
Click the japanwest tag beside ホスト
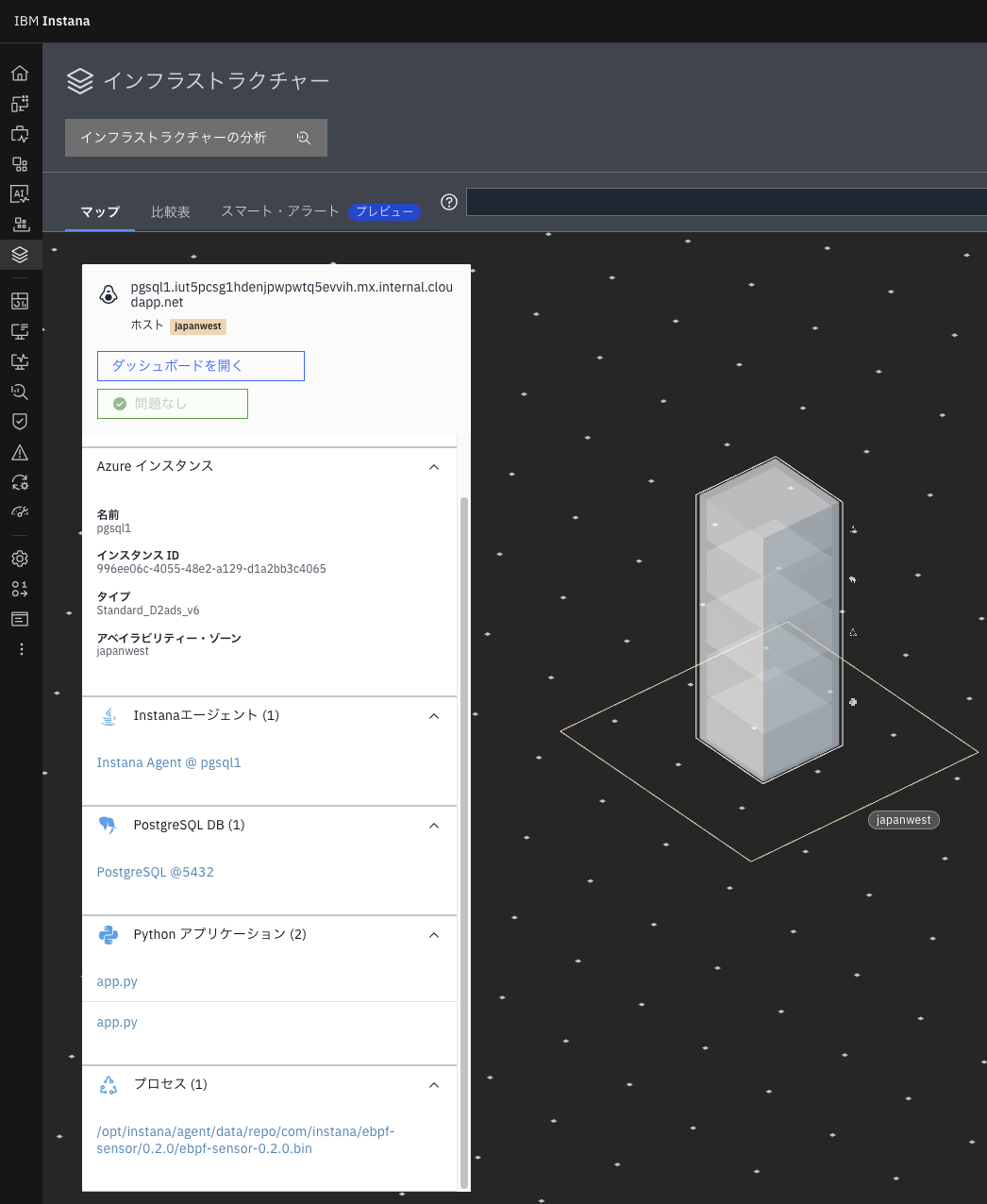point(198,326)
